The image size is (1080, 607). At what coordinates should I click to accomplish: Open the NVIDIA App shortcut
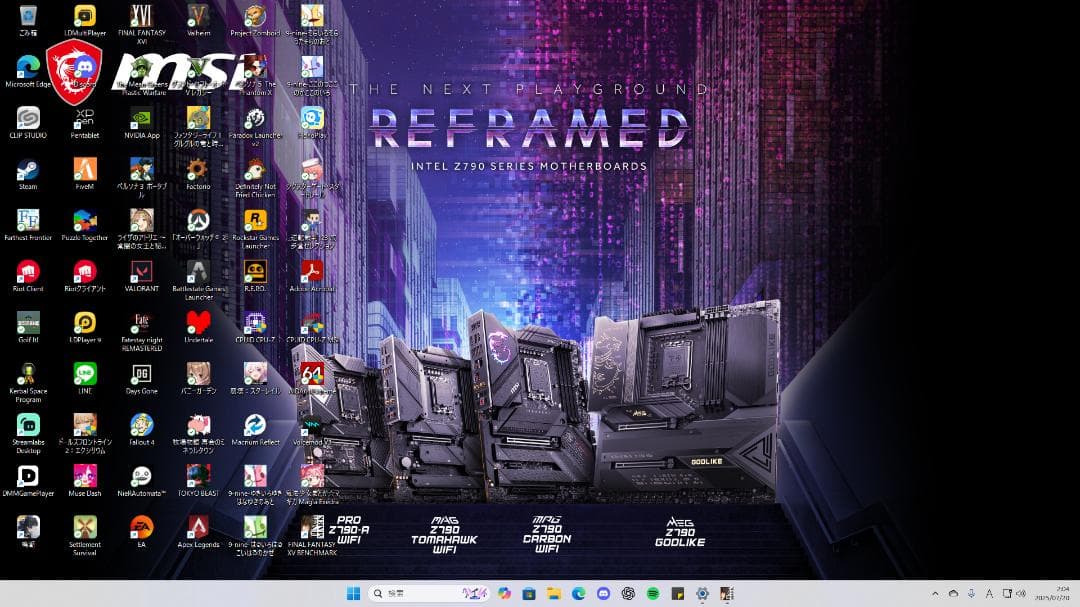[142, 118]
